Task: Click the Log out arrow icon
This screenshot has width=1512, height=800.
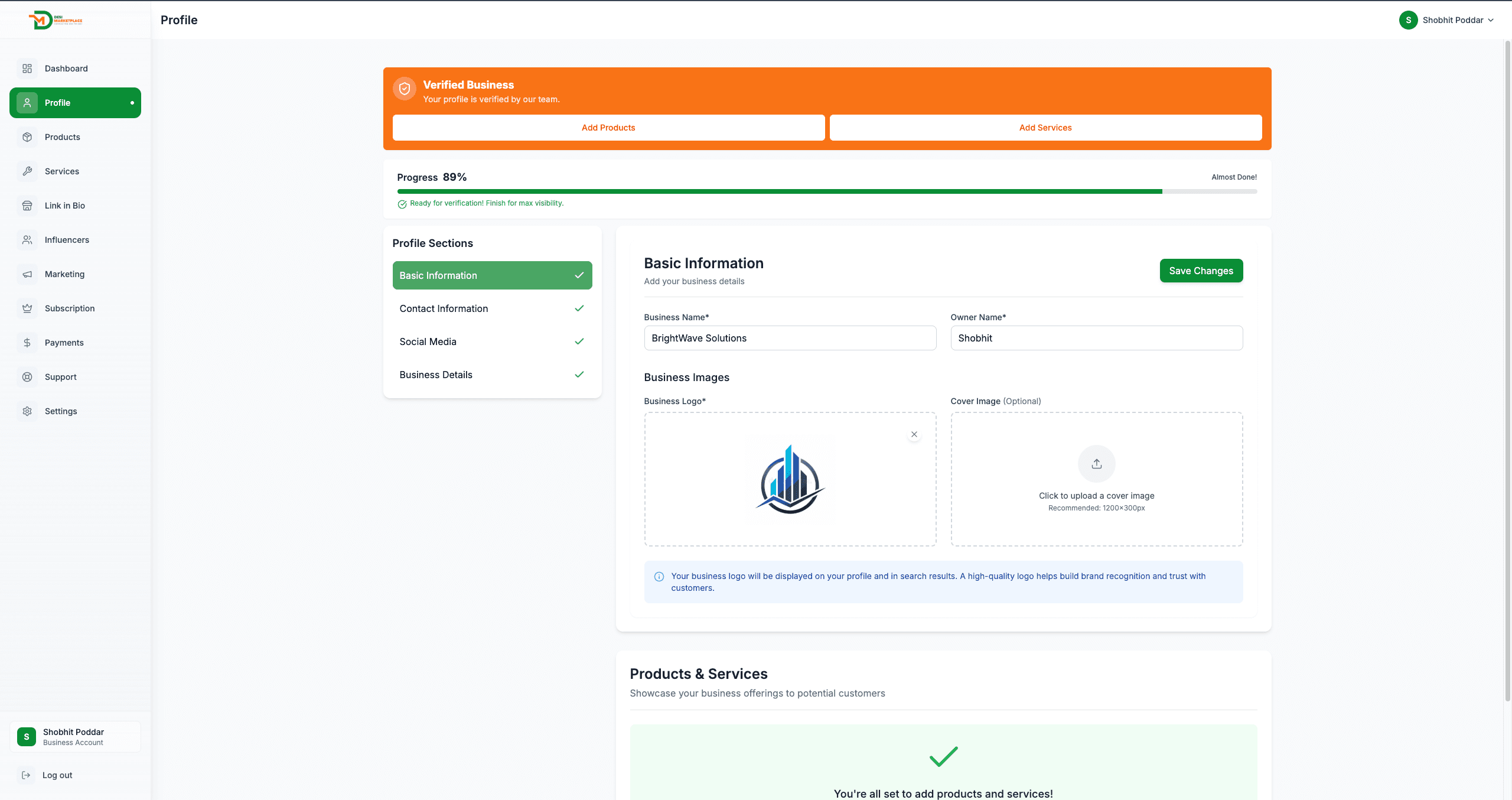Action: click(26, 775)
